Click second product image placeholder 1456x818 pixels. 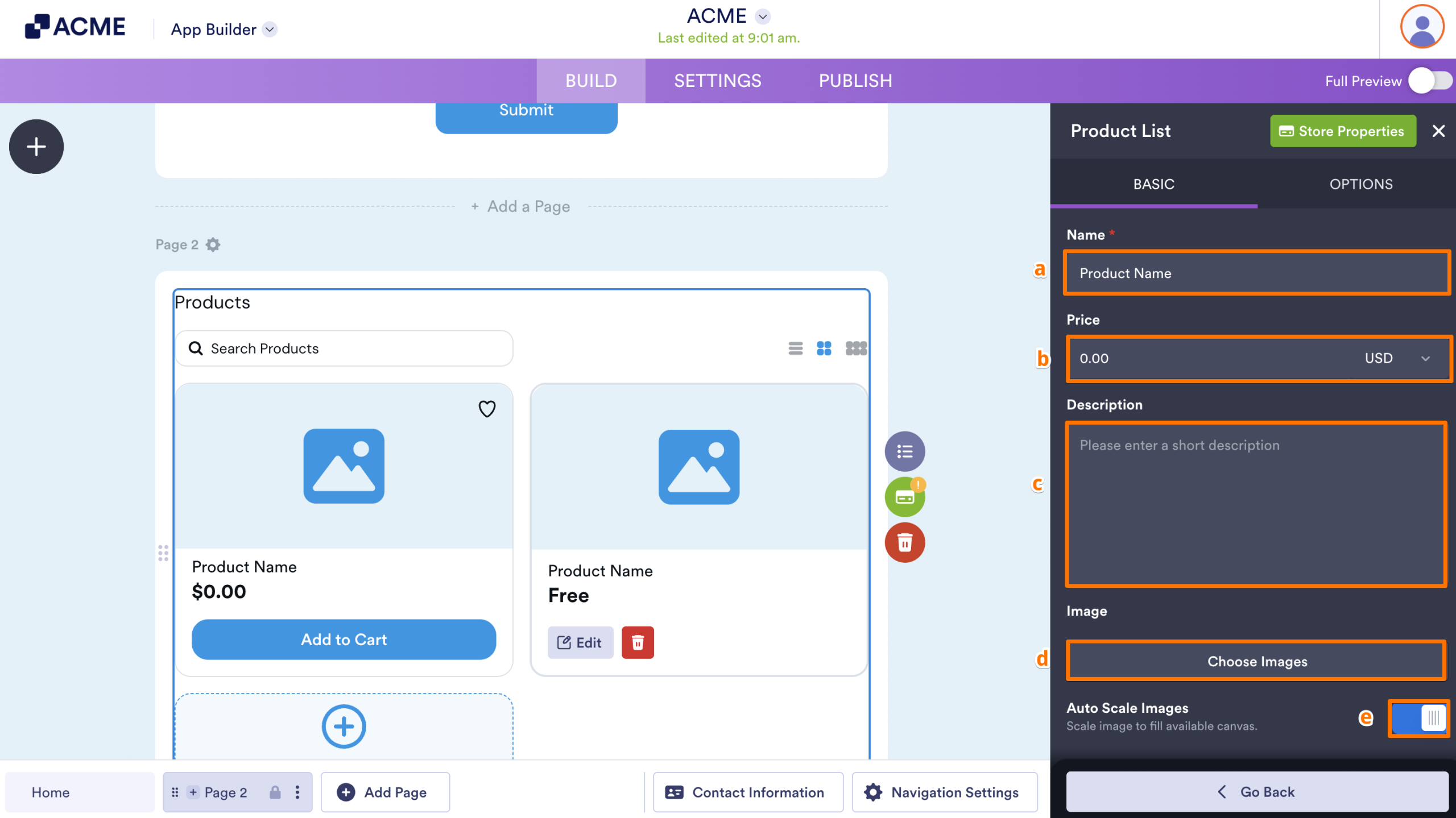click(699, 467)
